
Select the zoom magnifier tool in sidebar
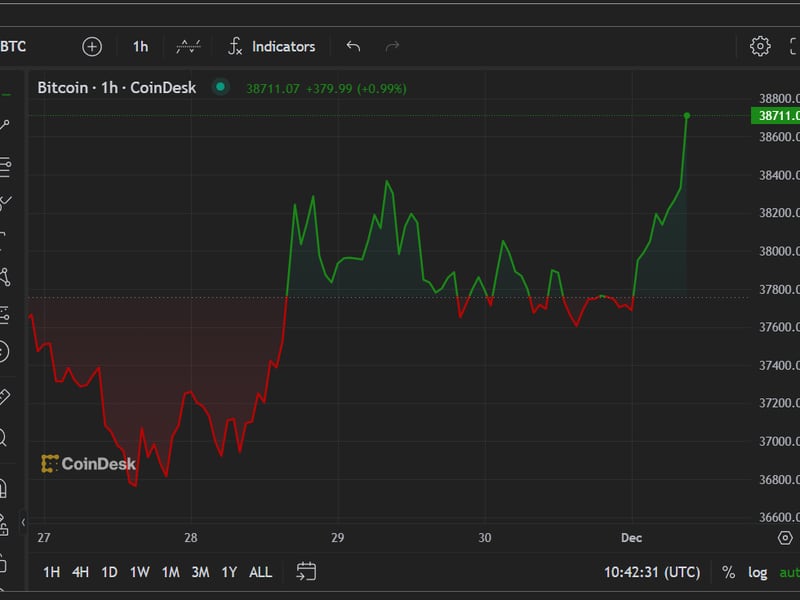[x=4, y=437]
